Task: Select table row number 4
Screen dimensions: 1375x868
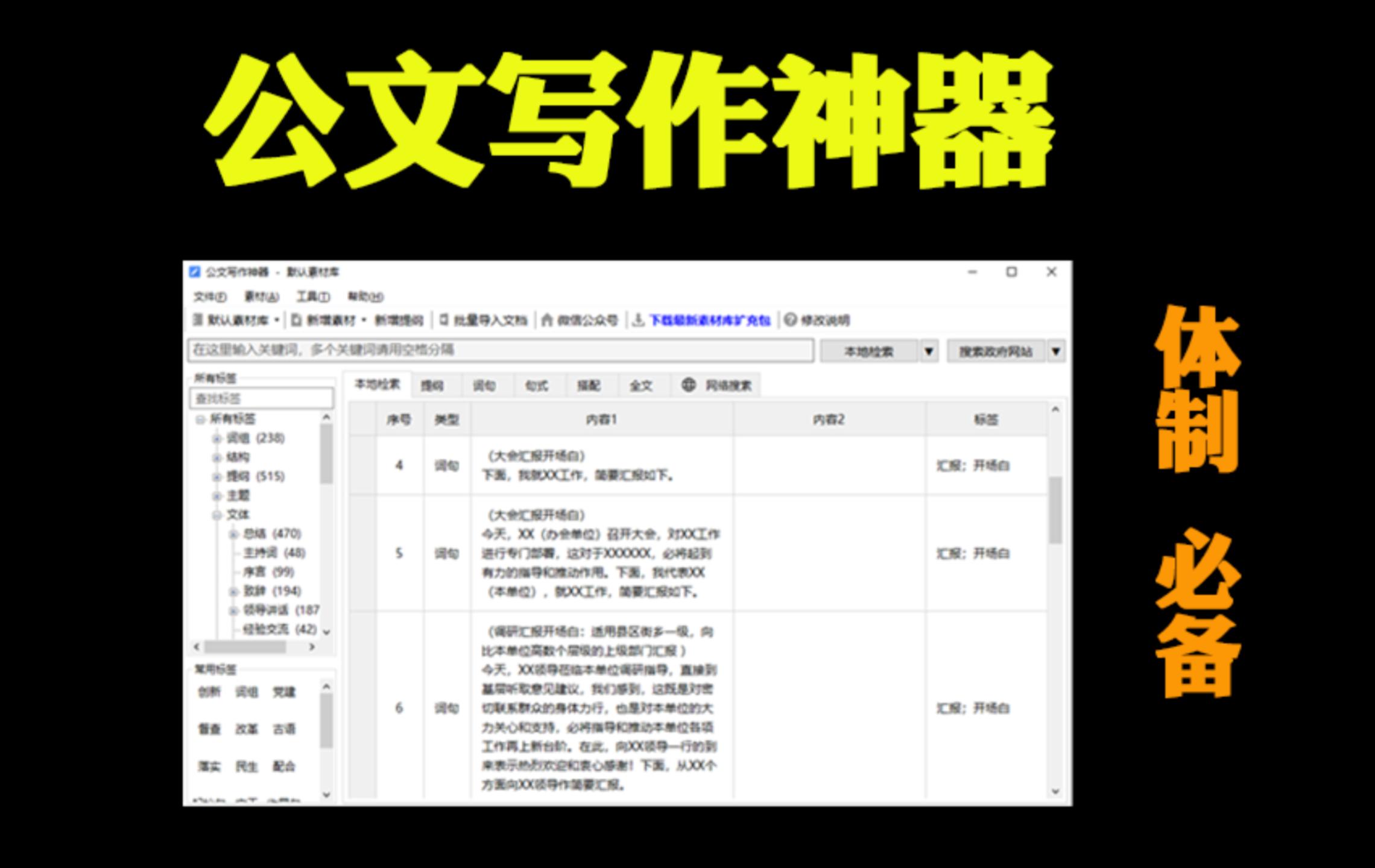Action: (698, 465)
